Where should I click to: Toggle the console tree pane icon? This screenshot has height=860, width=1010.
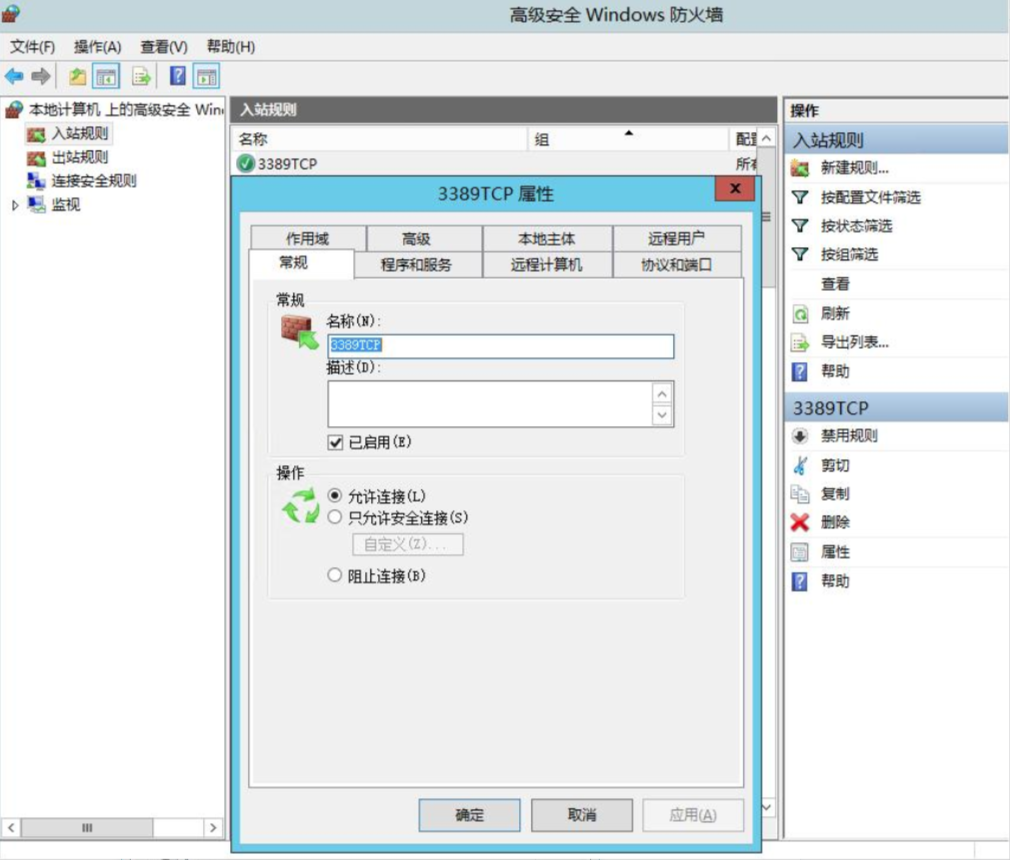pos(106,77)
